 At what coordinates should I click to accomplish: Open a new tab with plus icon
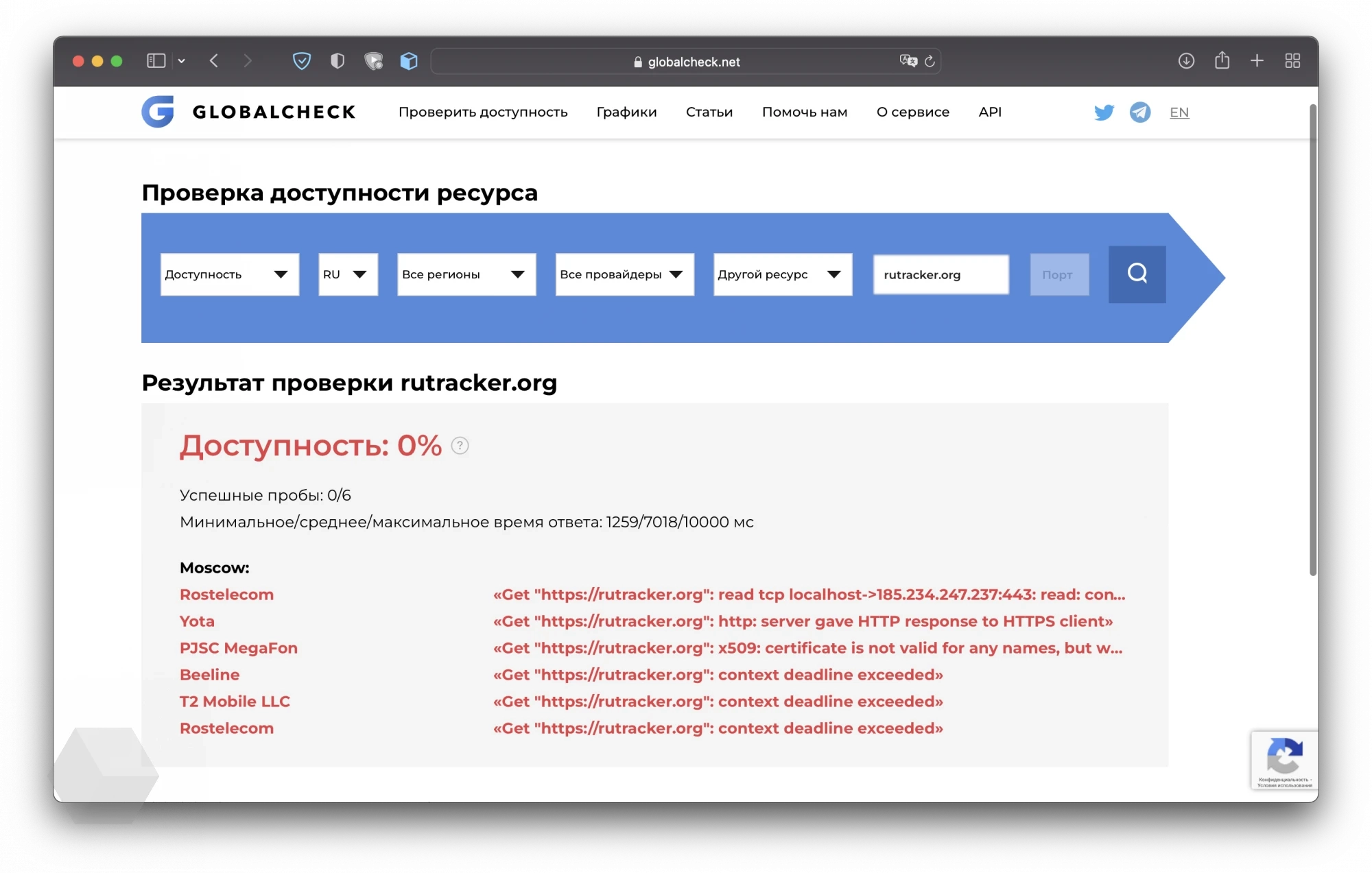(x=1257, y=61)
